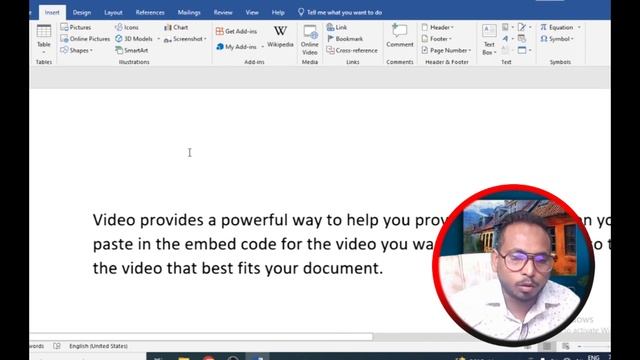The width and height of the screenshot is (640, 360).
Task: Open the Object dropdown arrow
Action: (530, 50)
